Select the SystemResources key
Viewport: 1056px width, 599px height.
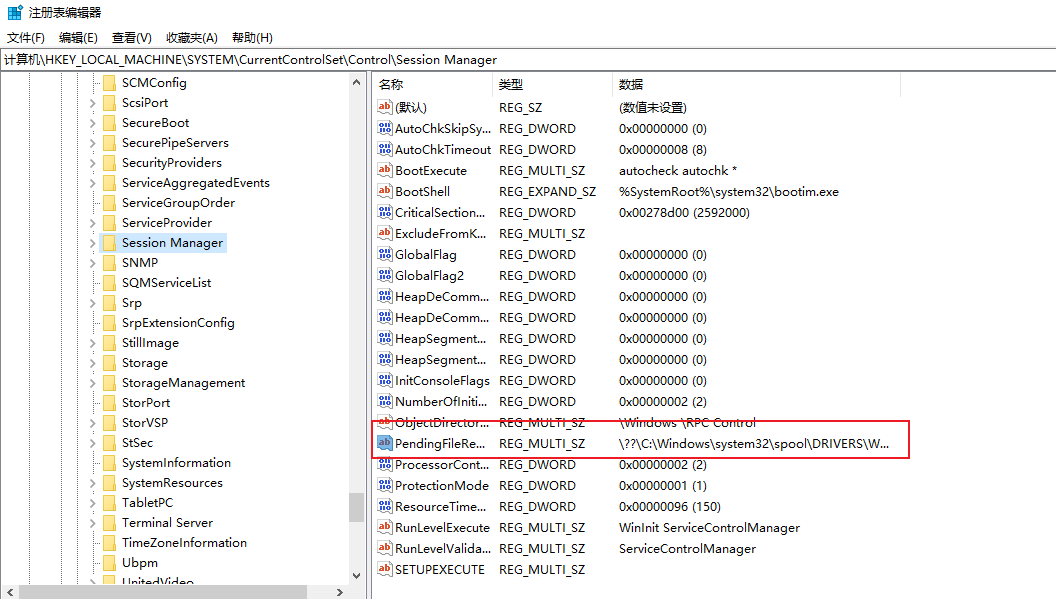172,483
